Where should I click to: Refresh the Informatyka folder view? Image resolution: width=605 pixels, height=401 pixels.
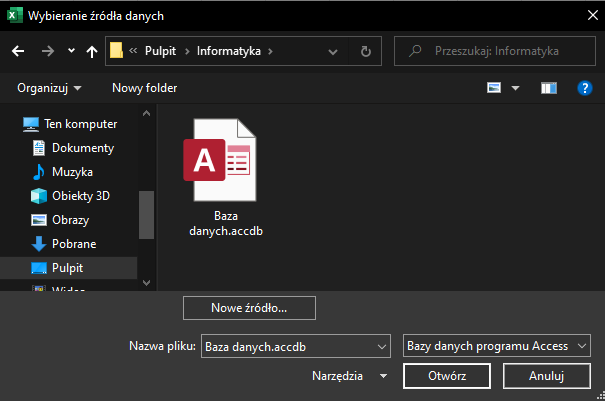pos(366,50)
